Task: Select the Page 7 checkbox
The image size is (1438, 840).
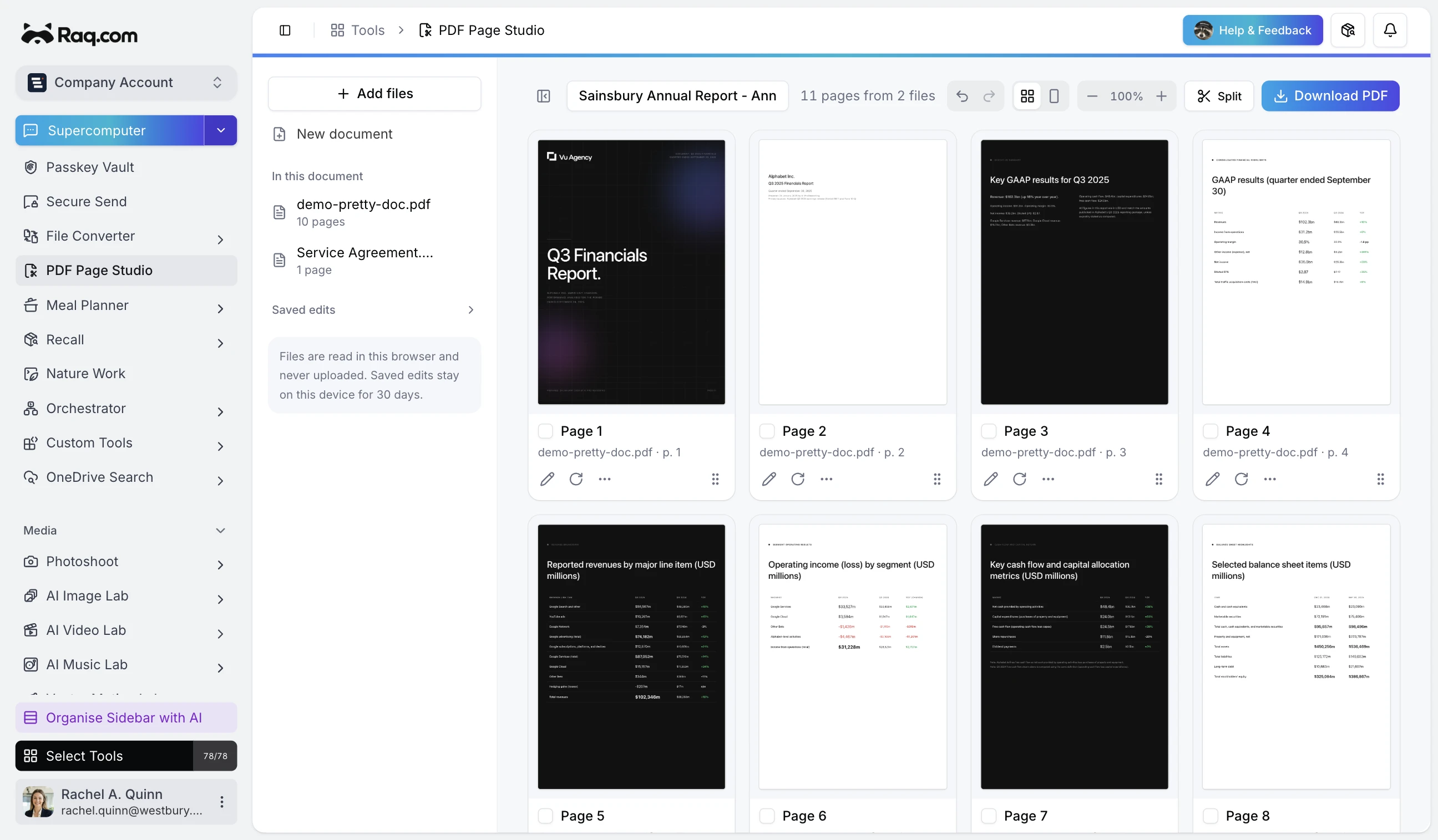Action: click(x=989, y=816)
